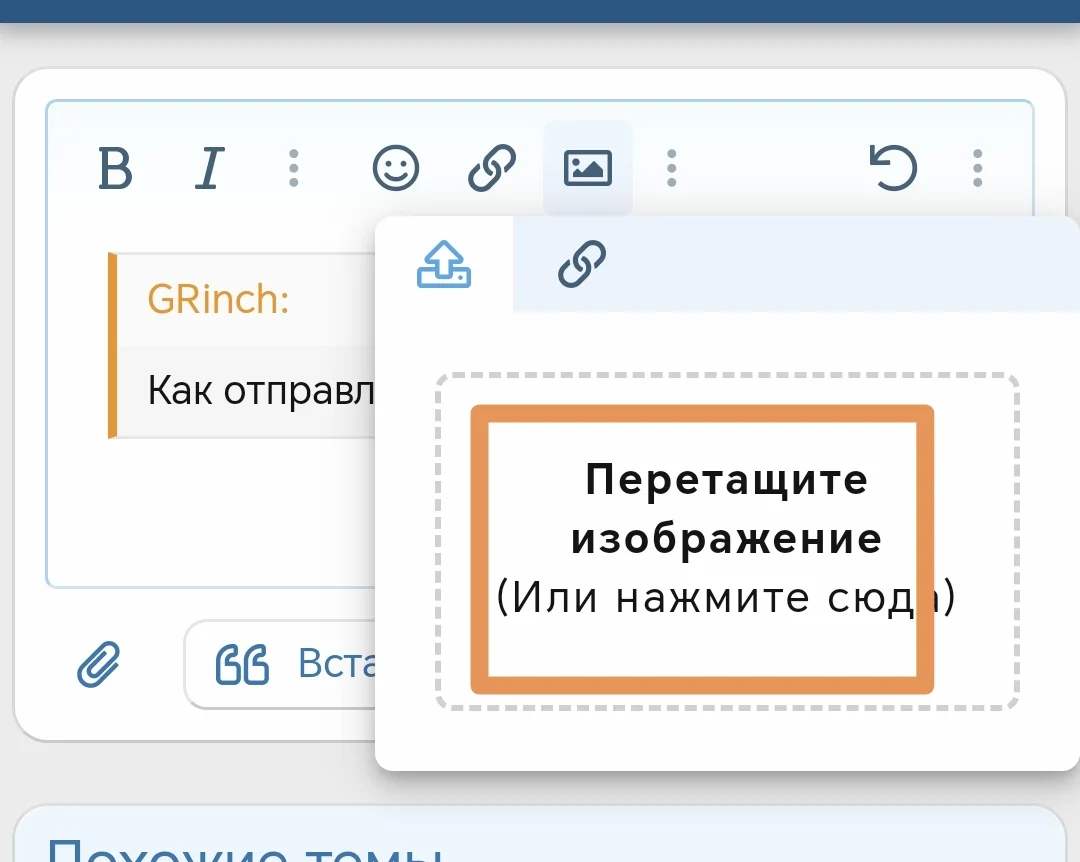
Task: Open the overflow menu next to Italic
Action: (293, 168)
